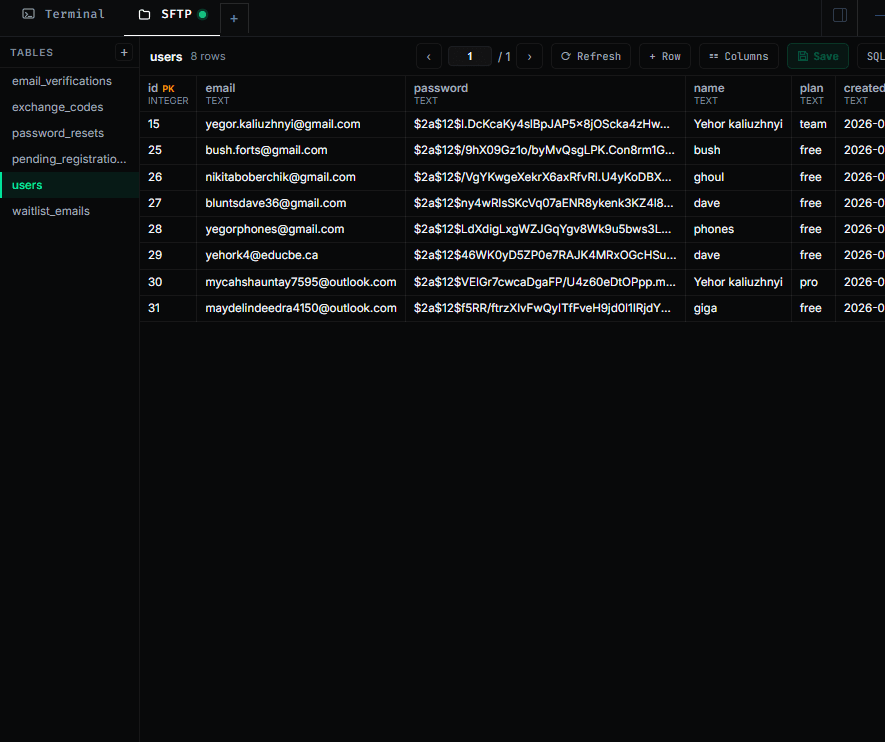Select id cell 26

pos(168,177)
